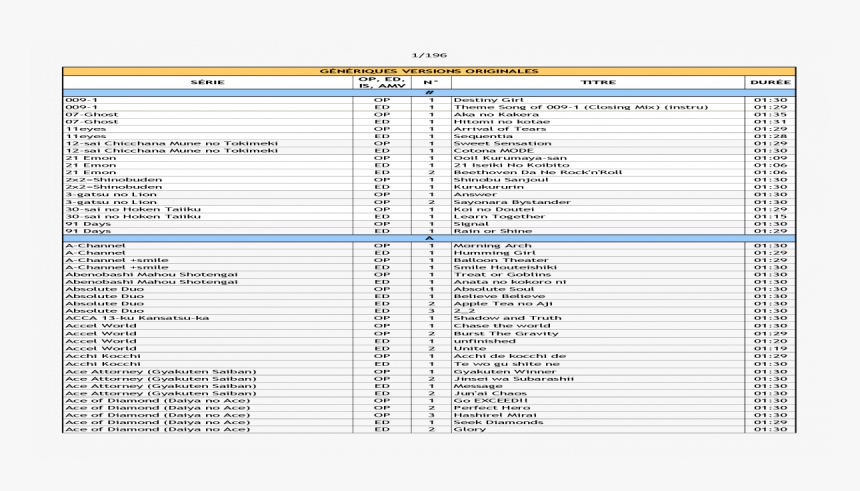Select the 01:28 duration cell
This screenshot has height=491, width=860.
(x=770, y=136)
